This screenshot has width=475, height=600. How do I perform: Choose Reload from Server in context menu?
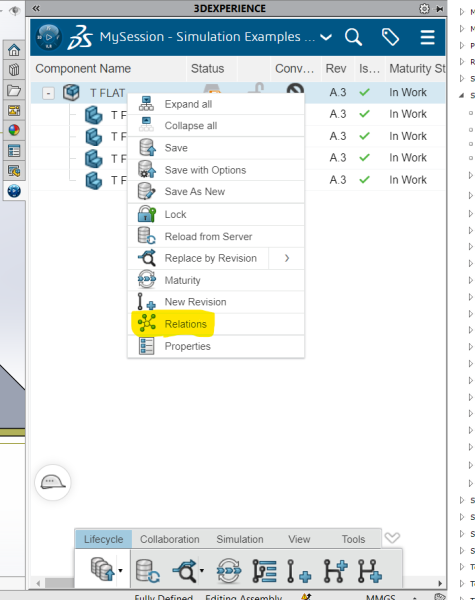(x=216, y=236)
